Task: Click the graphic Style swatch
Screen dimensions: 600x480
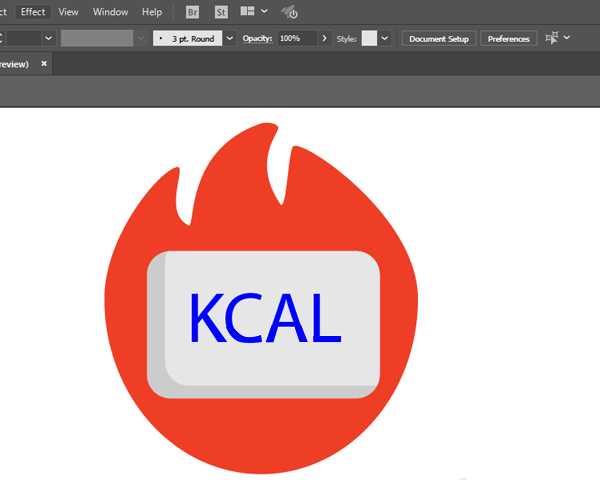Action: (369, 38)
